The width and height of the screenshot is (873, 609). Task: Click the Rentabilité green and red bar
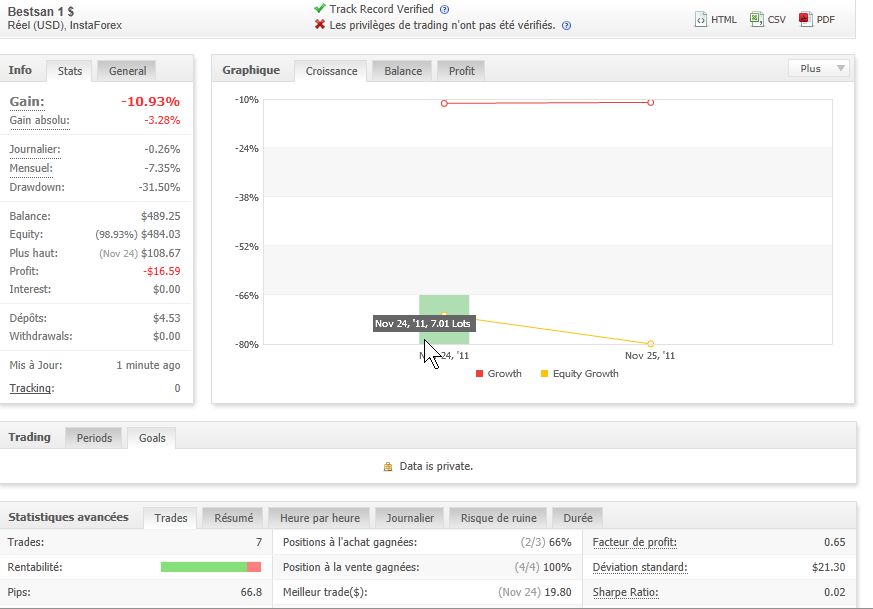tap(210, 567)
